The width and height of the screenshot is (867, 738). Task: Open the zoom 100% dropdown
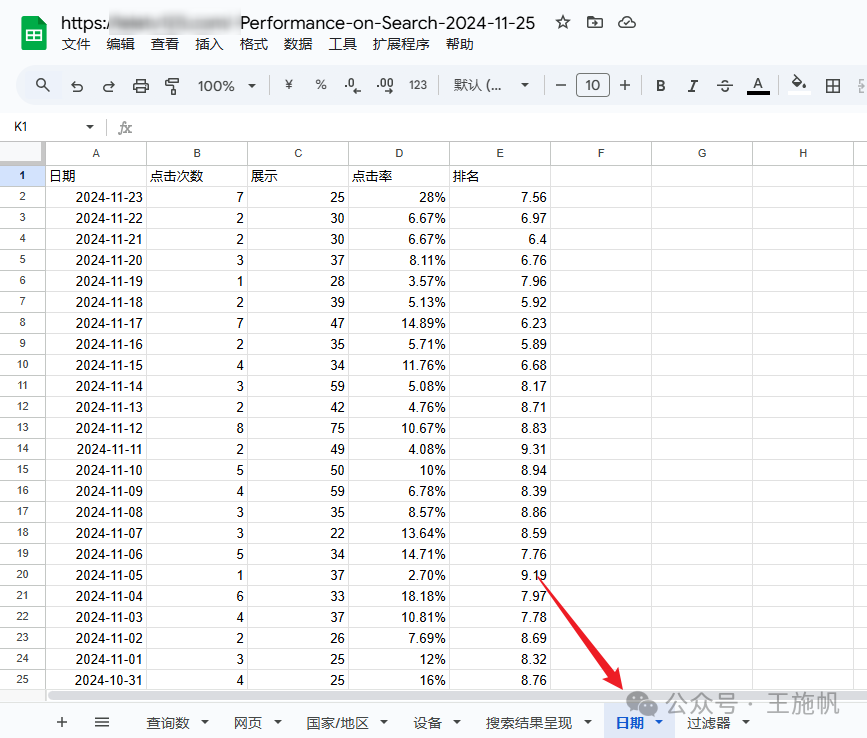click(x=226, y=86)
